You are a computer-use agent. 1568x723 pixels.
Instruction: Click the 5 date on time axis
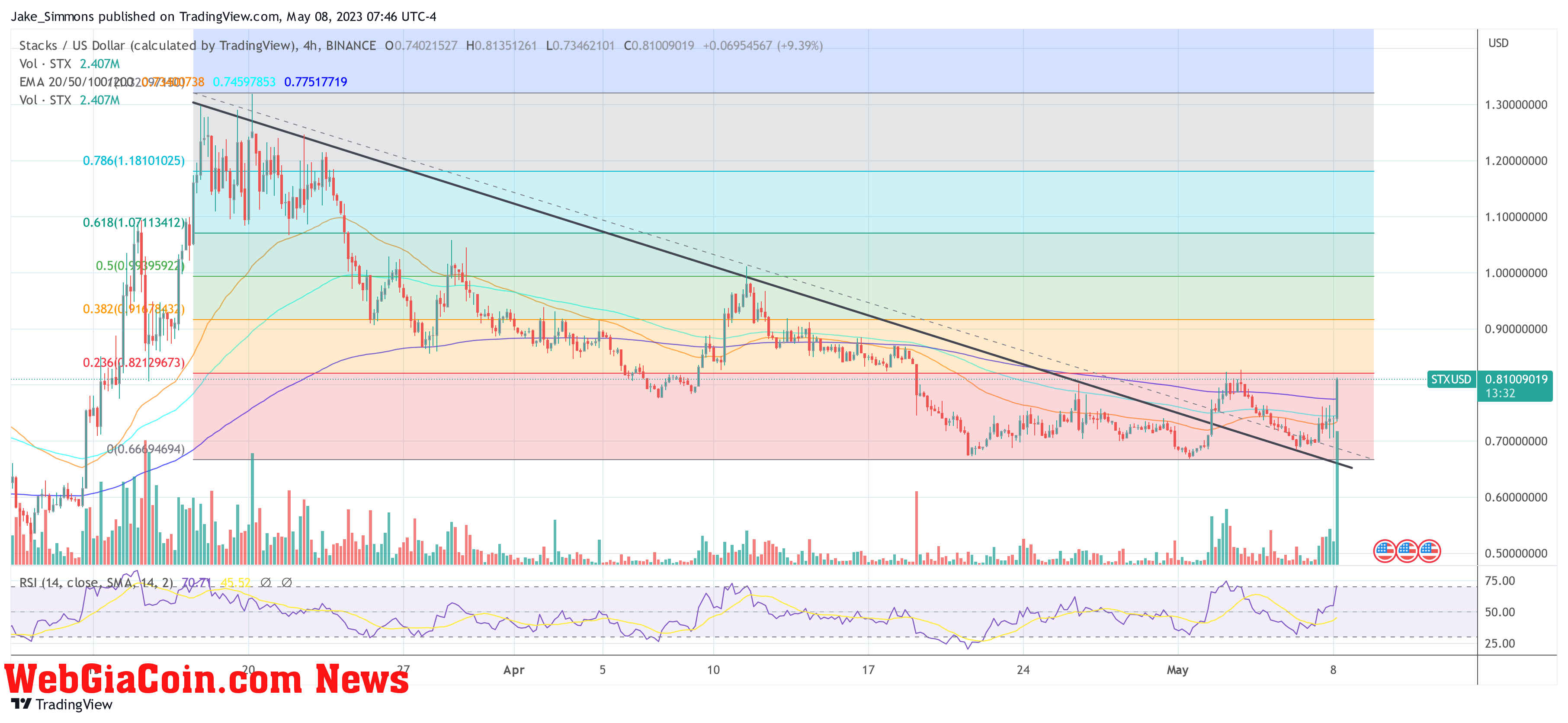(x=602, y=670)
